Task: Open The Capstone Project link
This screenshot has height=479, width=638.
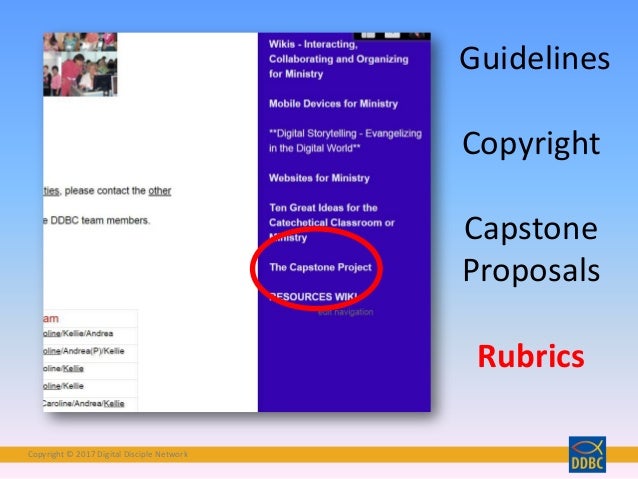Action: pos(320,267)
